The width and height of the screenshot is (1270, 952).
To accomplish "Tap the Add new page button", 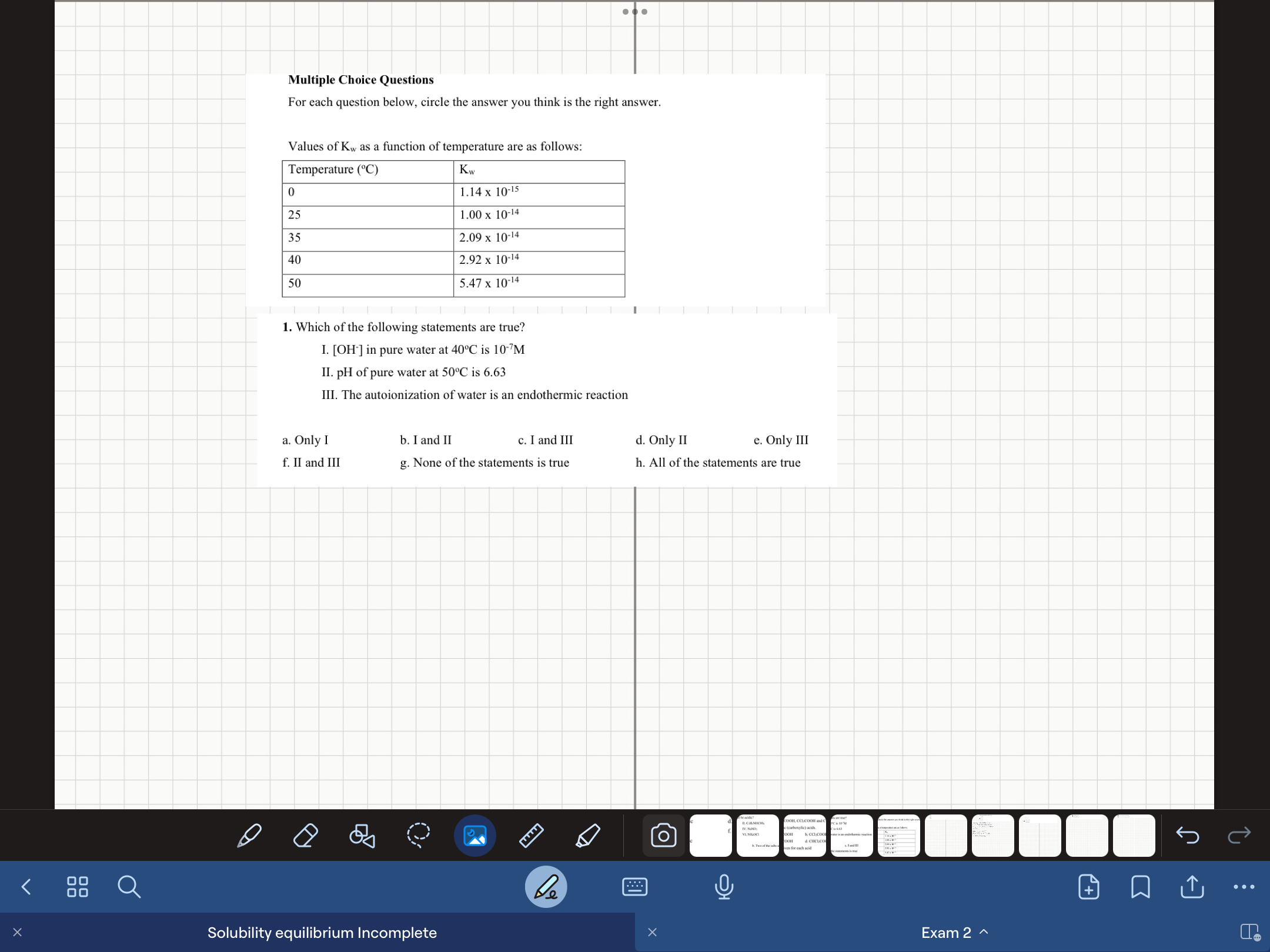I will (x=1089, y=887).
